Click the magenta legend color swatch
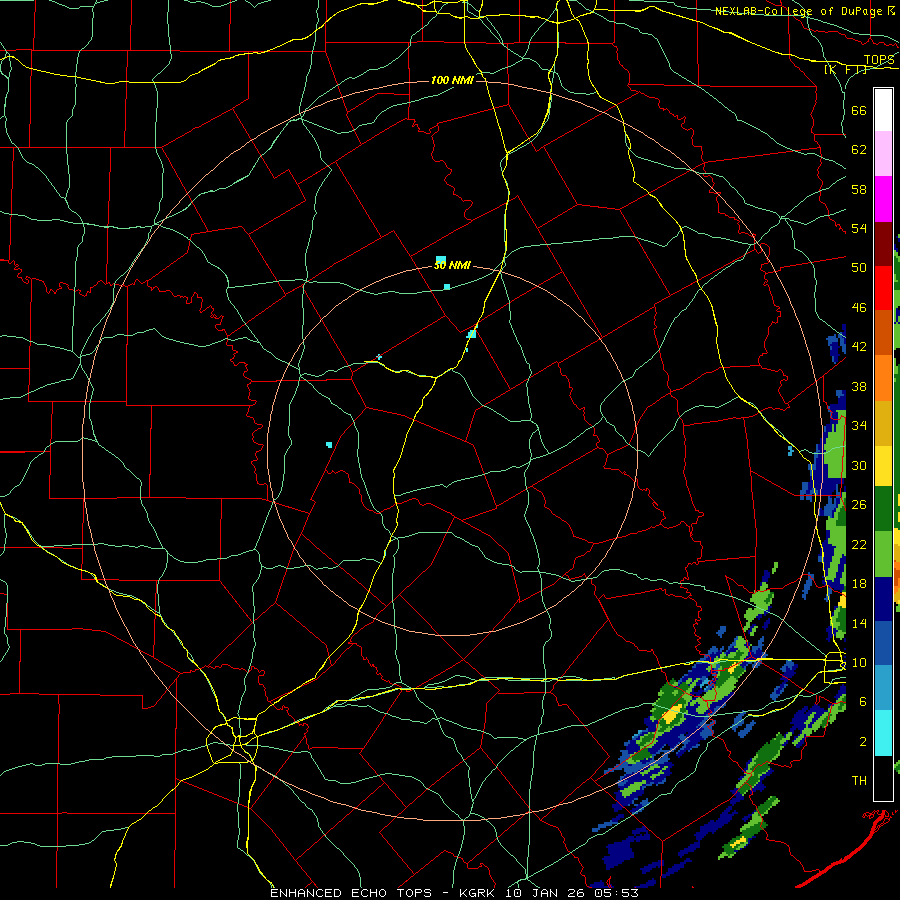Image resolution: width=900 pixels, height=900 pixels. [883, 199]
